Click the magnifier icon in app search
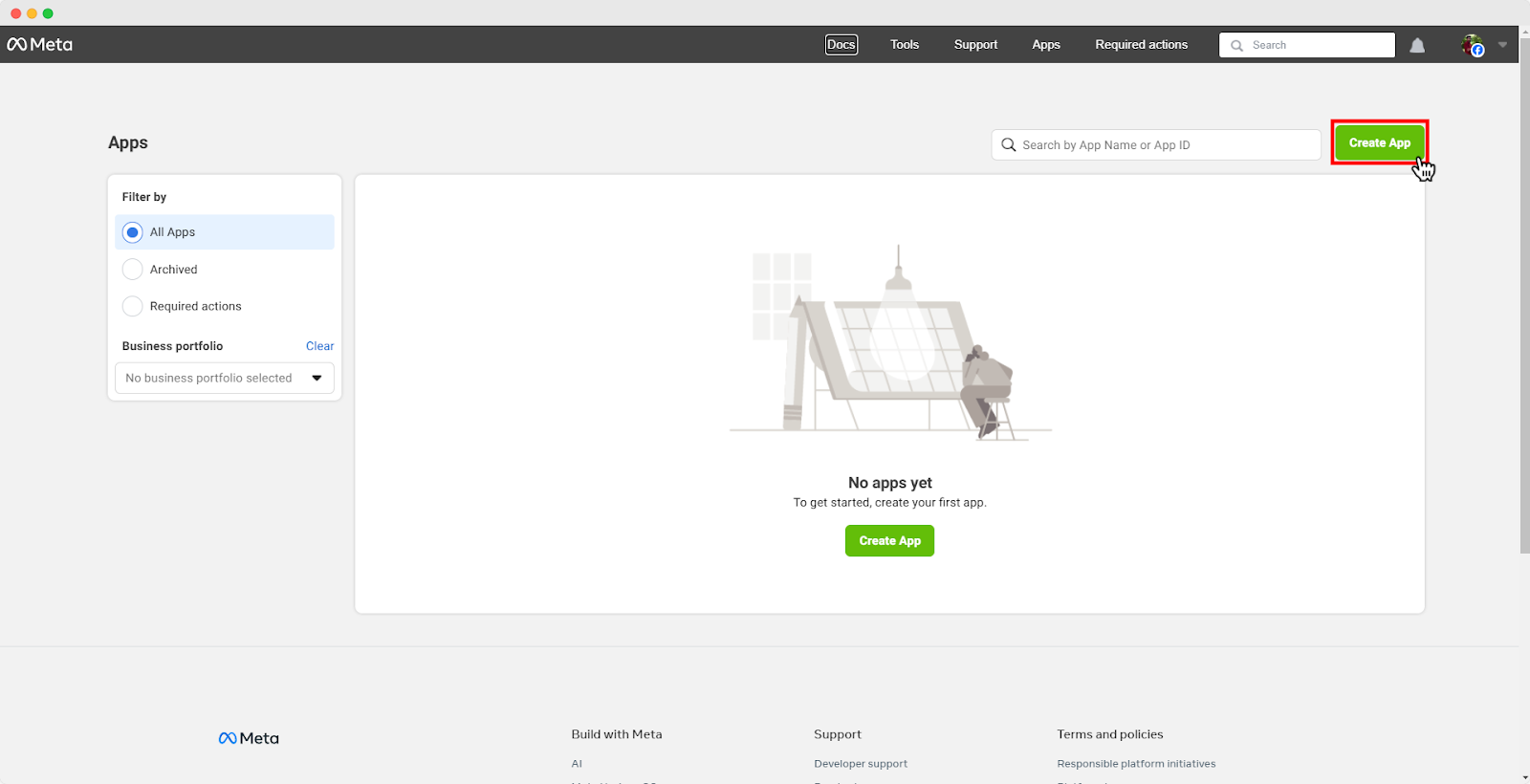The image size is (1530, 784). [x=1009, y=145]
